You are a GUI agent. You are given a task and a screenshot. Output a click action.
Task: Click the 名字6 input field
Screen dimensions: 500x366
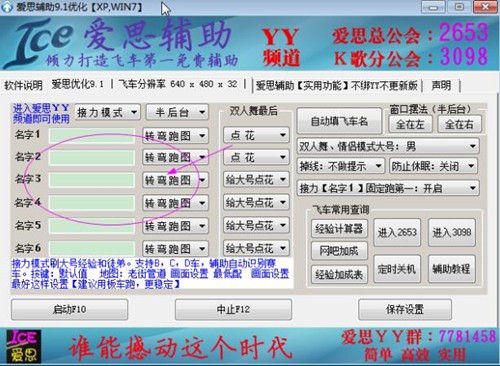click(92, 249)
